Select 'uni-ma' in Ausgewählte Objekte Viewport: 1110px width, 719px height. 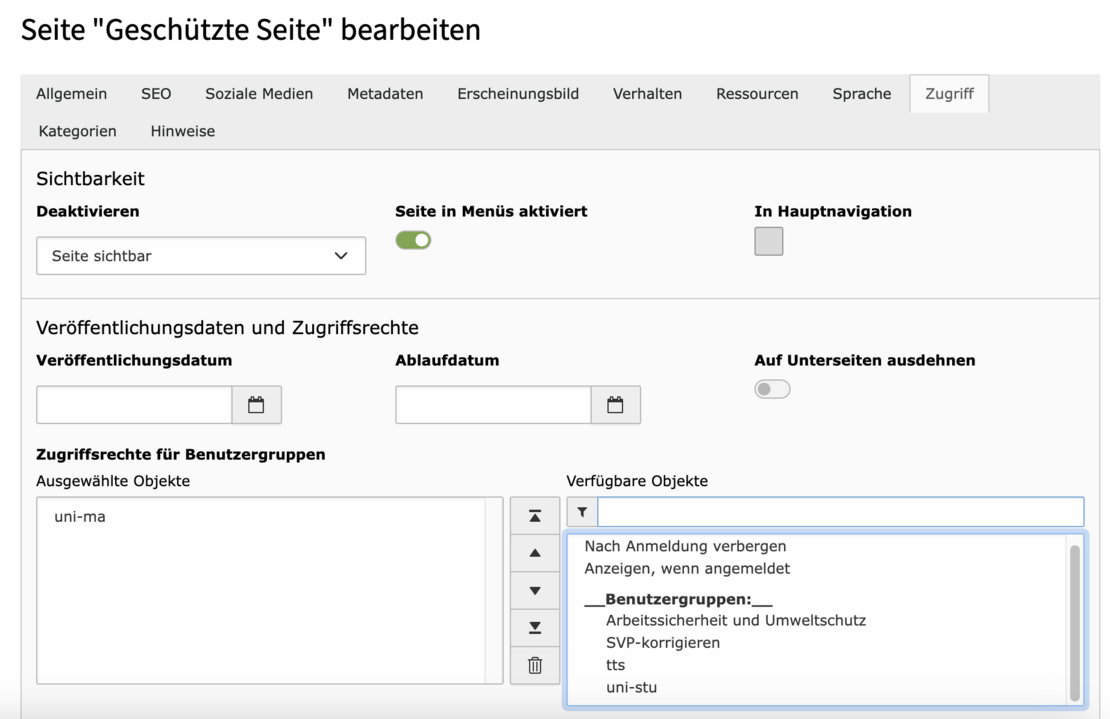click(x=80, y=517)
